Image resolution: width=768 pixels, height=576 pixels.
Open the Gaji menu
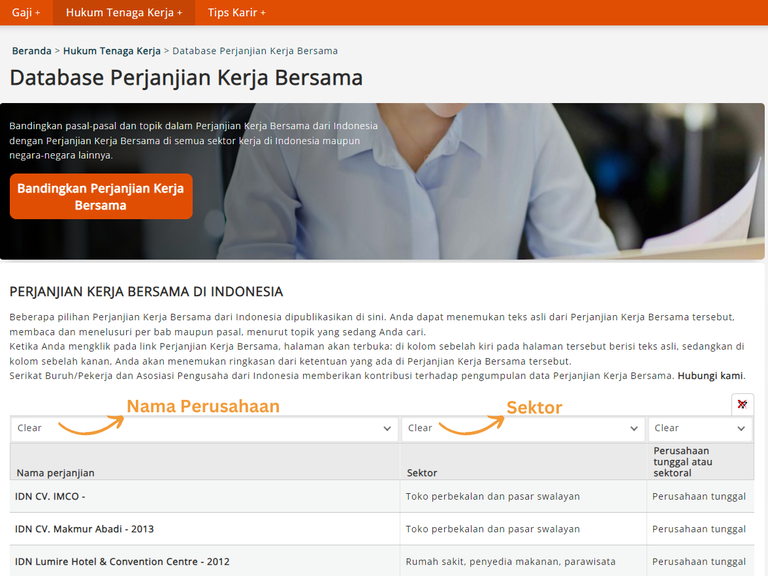tap(26, 13)
